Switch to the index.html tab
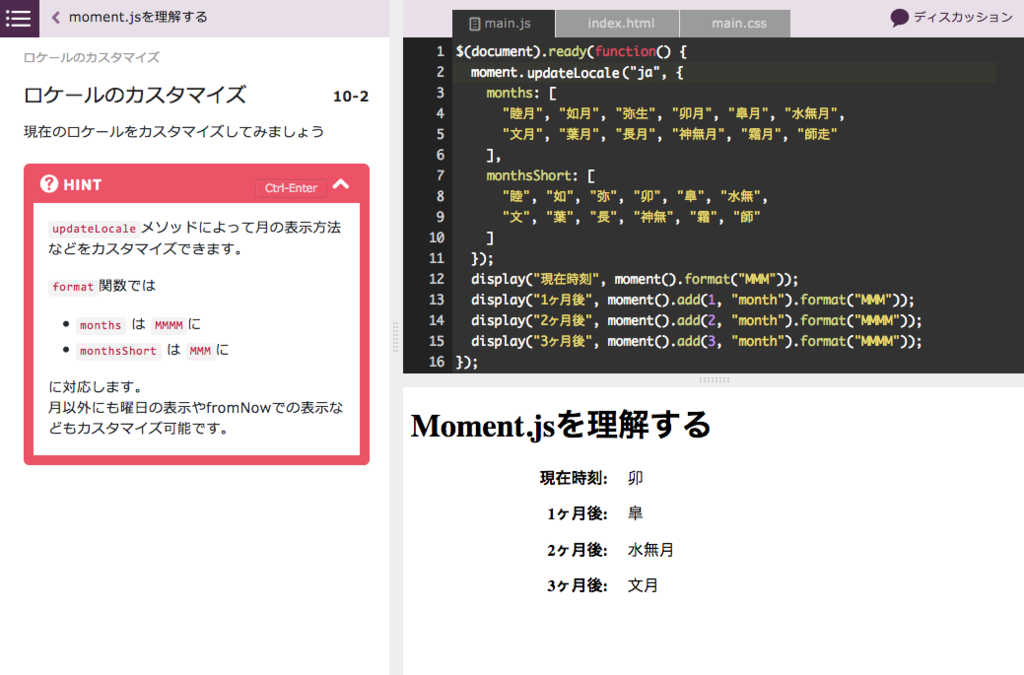This screenshot has height=675, width=1024. 617,24
